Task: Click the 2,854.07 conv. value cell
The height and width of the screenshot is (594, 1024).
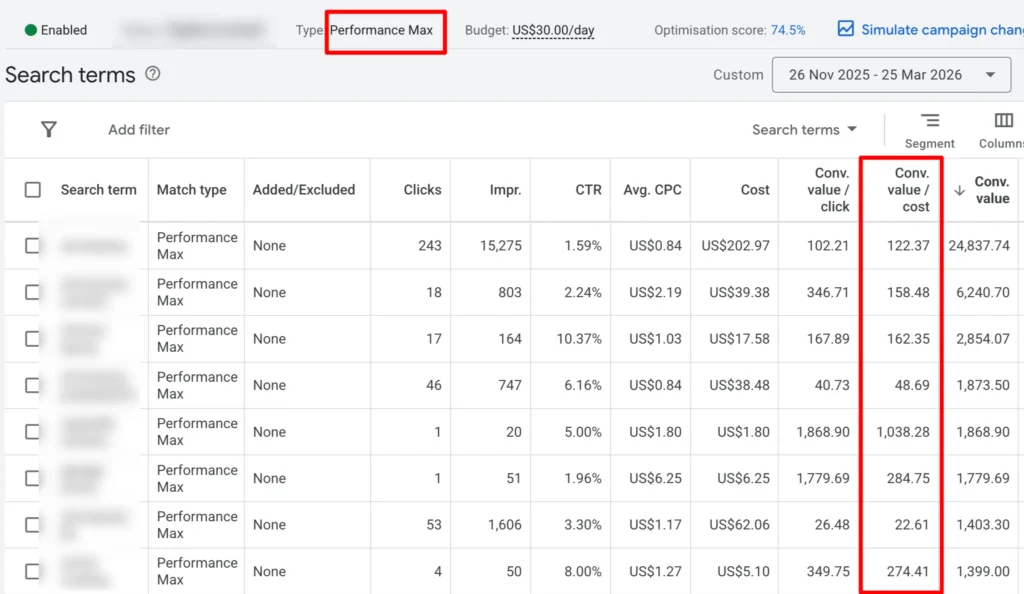Action: pos(983,339)
